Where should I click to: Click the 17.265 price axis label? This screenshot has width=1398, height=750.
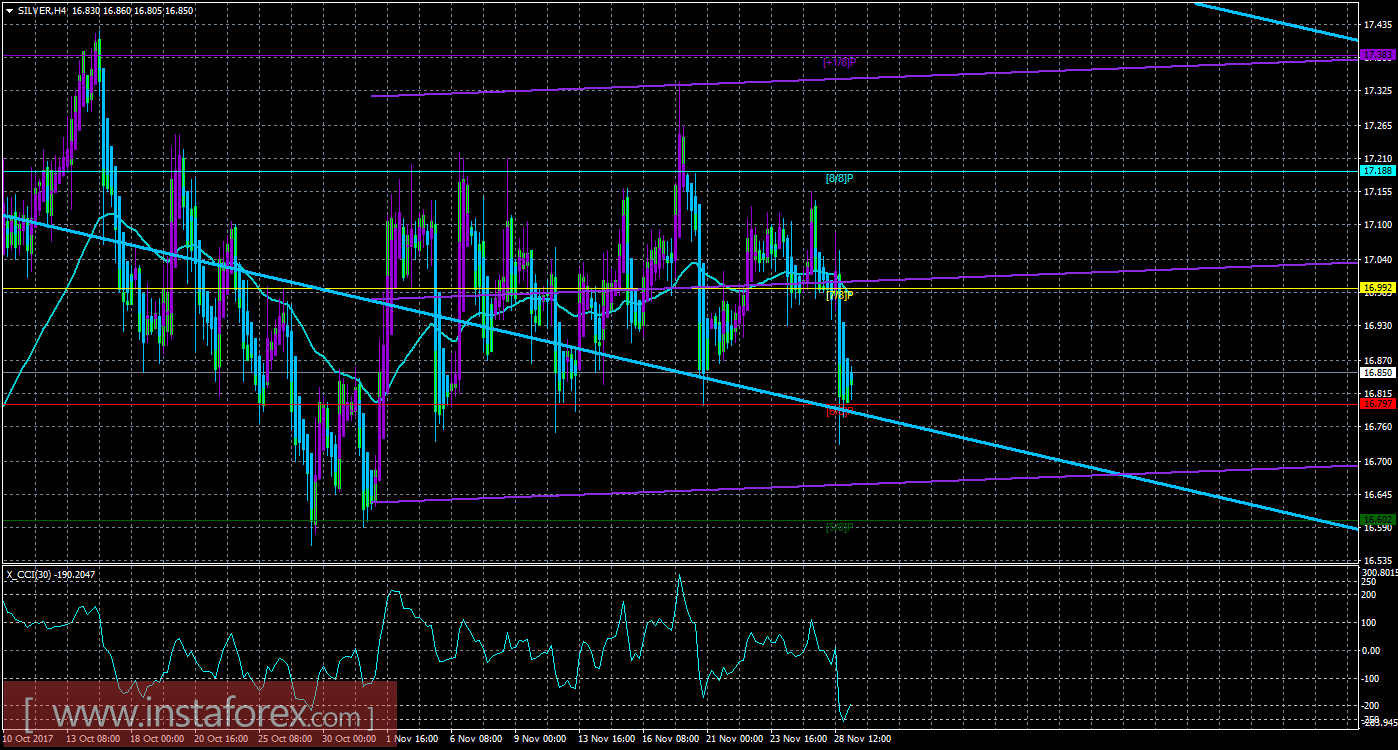pos(1377,125)
